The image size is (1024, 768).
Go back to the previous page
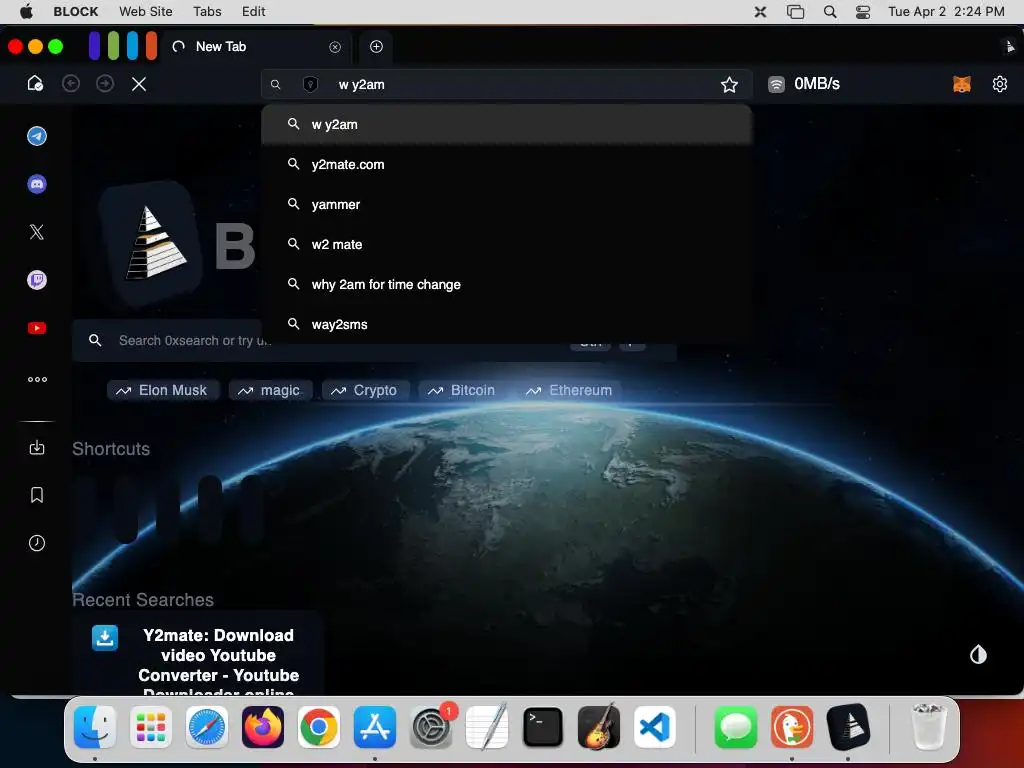point(71,84)
